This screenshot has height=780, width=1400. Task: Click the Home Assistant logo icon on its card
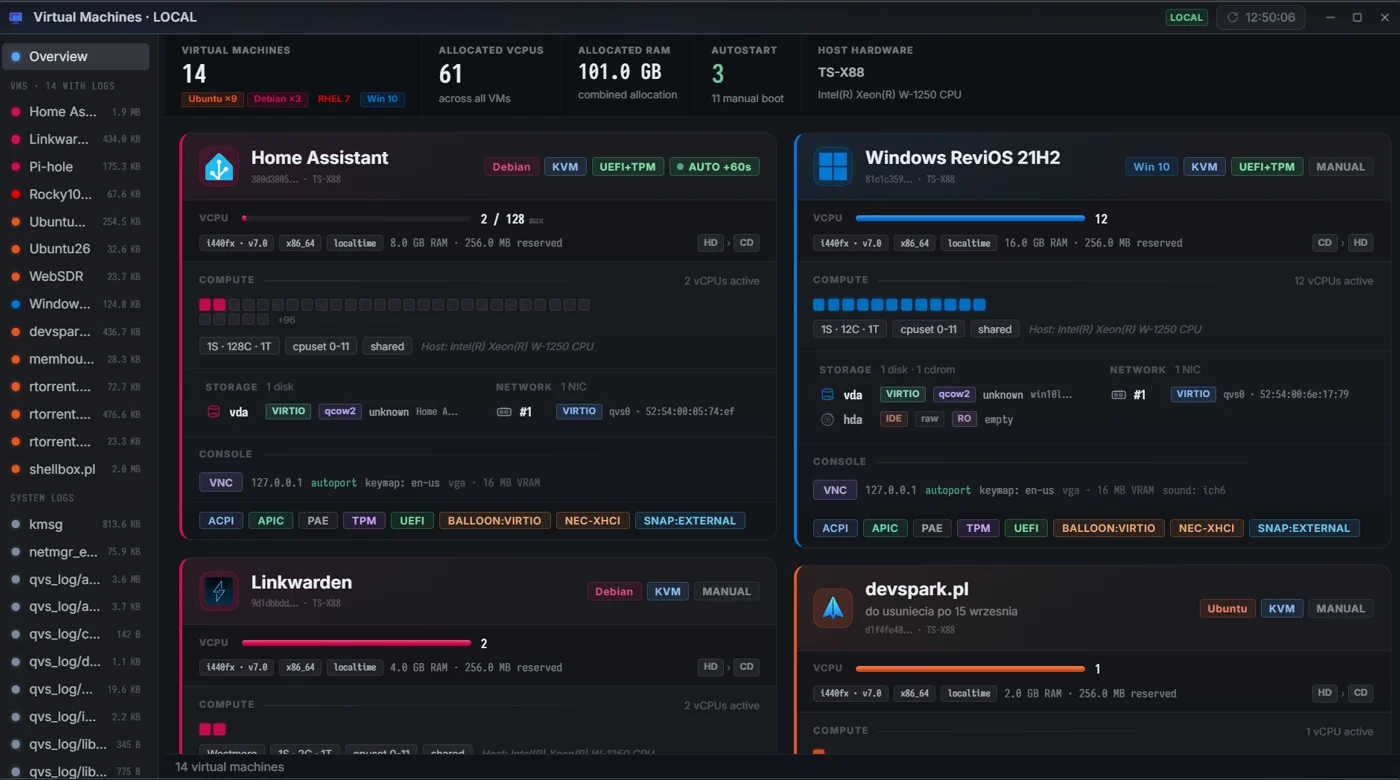tap(218, 167)
